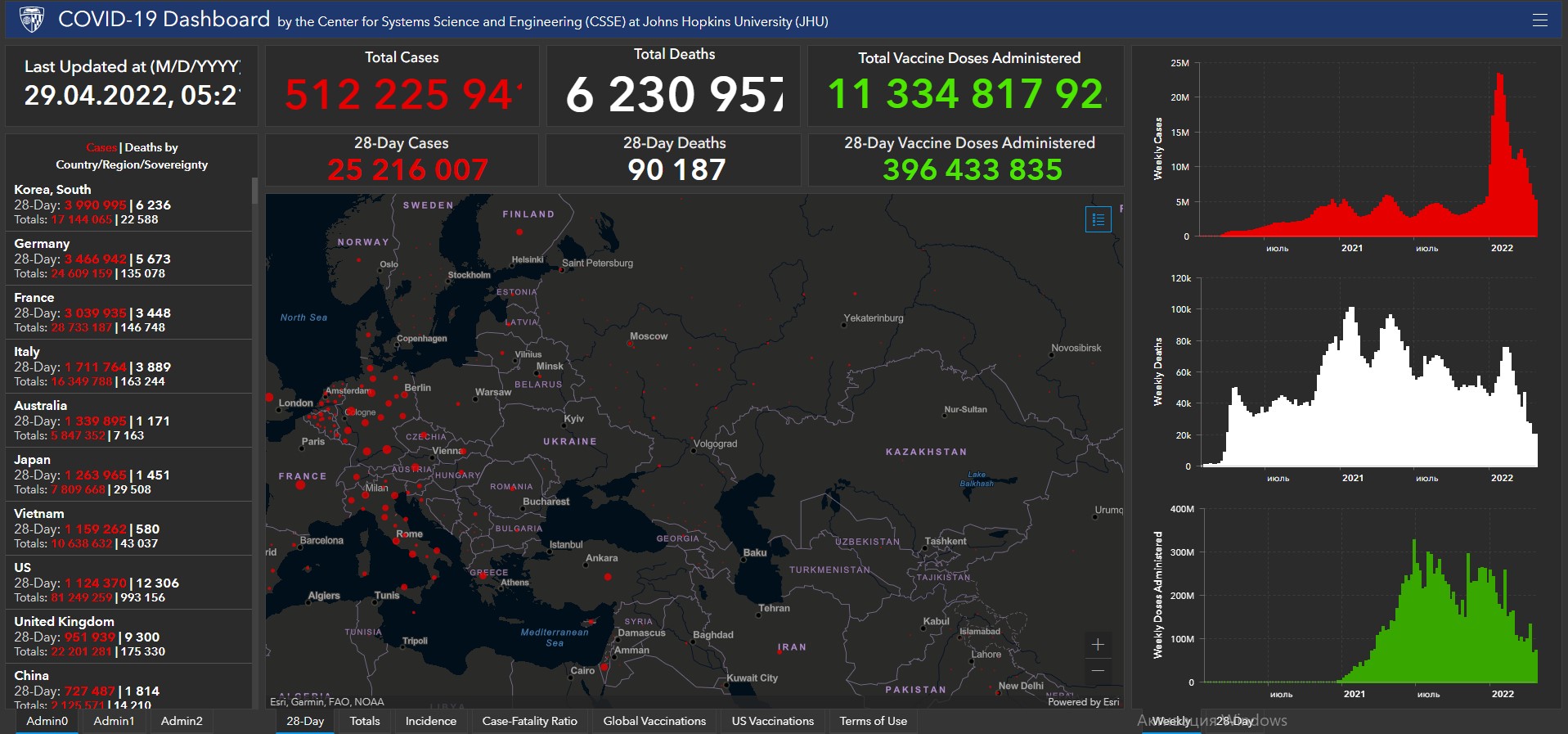View the Global Vaccinations tab
The image size is (1568, 734).
pyautogui.click(x=654, y=721)
